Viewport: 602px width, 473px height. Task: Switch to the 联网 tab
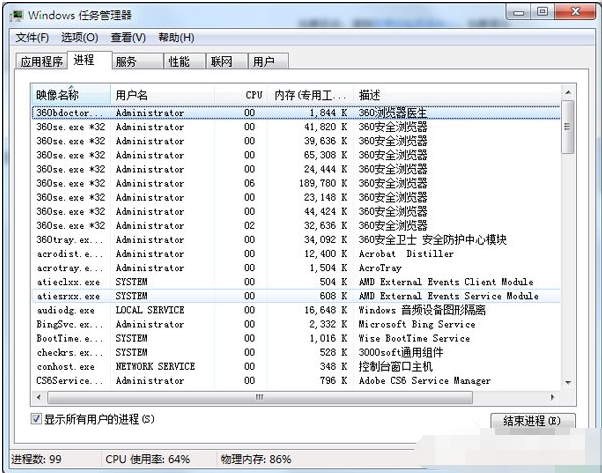coord(221,62)
